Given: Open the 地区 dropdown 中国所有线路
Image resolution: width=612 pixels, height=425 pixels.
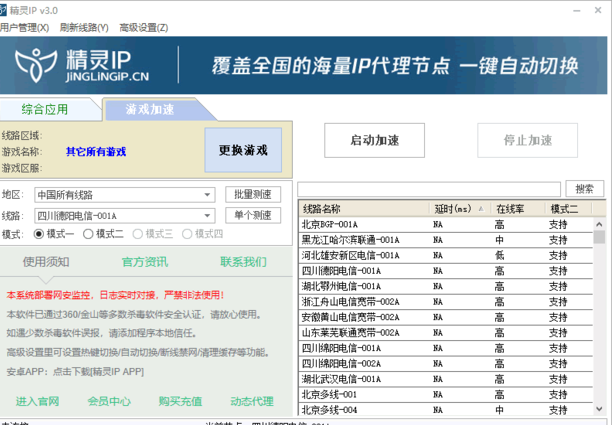Looking at the screenshot, I should (x=125, y=195).
